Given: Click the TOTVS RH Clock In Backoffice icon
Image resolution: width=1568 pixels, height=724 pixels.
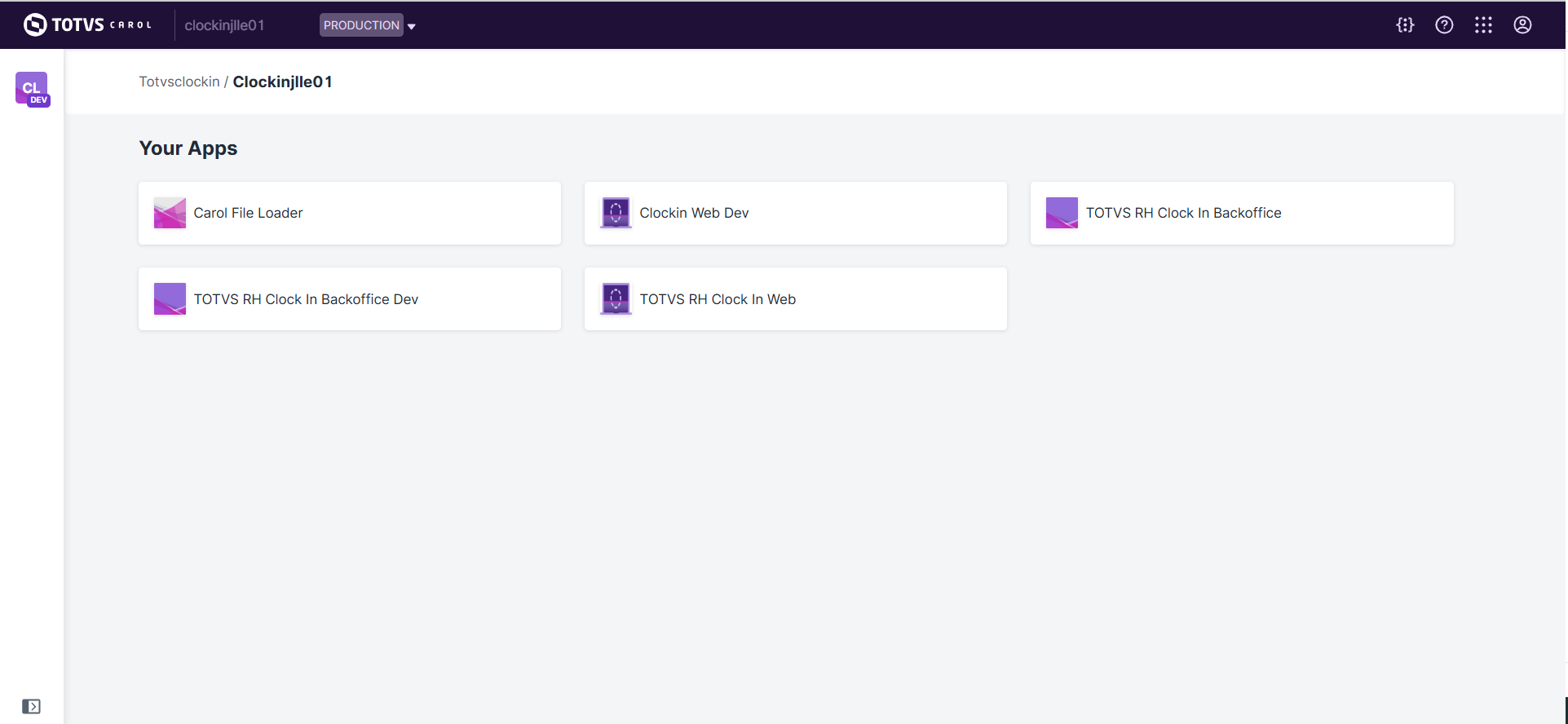Looking at the screenshot, I should [x=1062, y=213].
